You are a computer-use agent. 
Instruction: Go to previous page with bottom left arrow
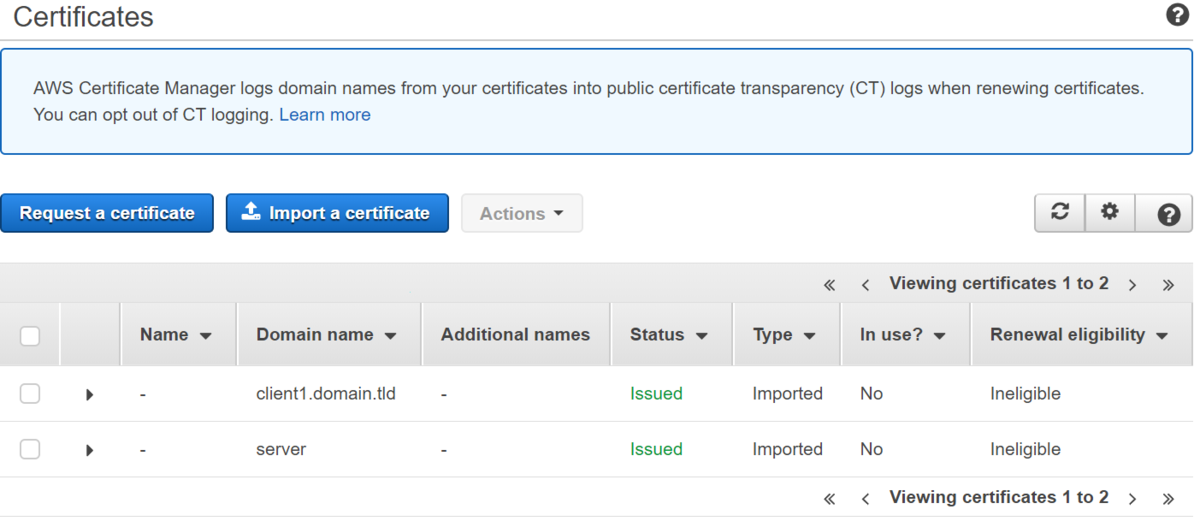(865, 498)
